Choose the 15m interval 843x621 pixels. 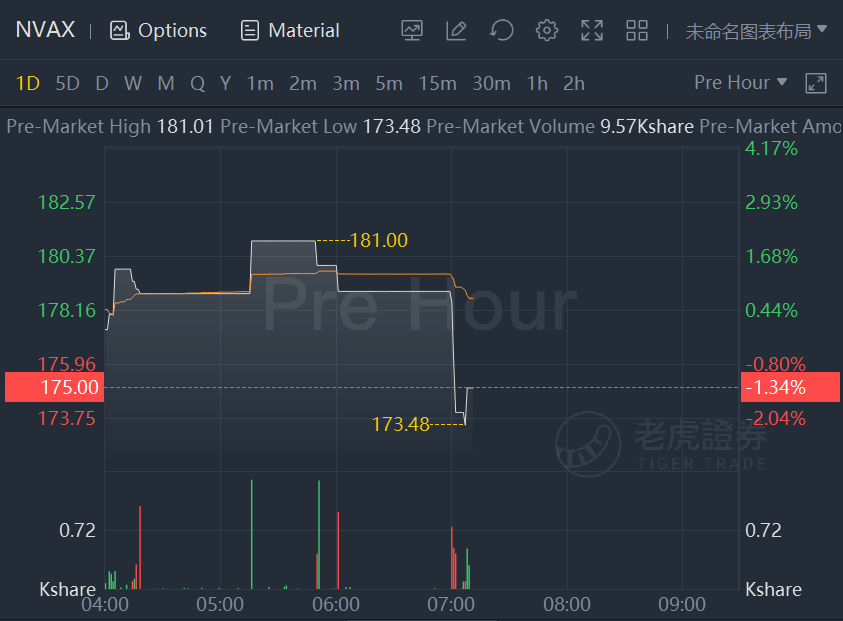437,83
